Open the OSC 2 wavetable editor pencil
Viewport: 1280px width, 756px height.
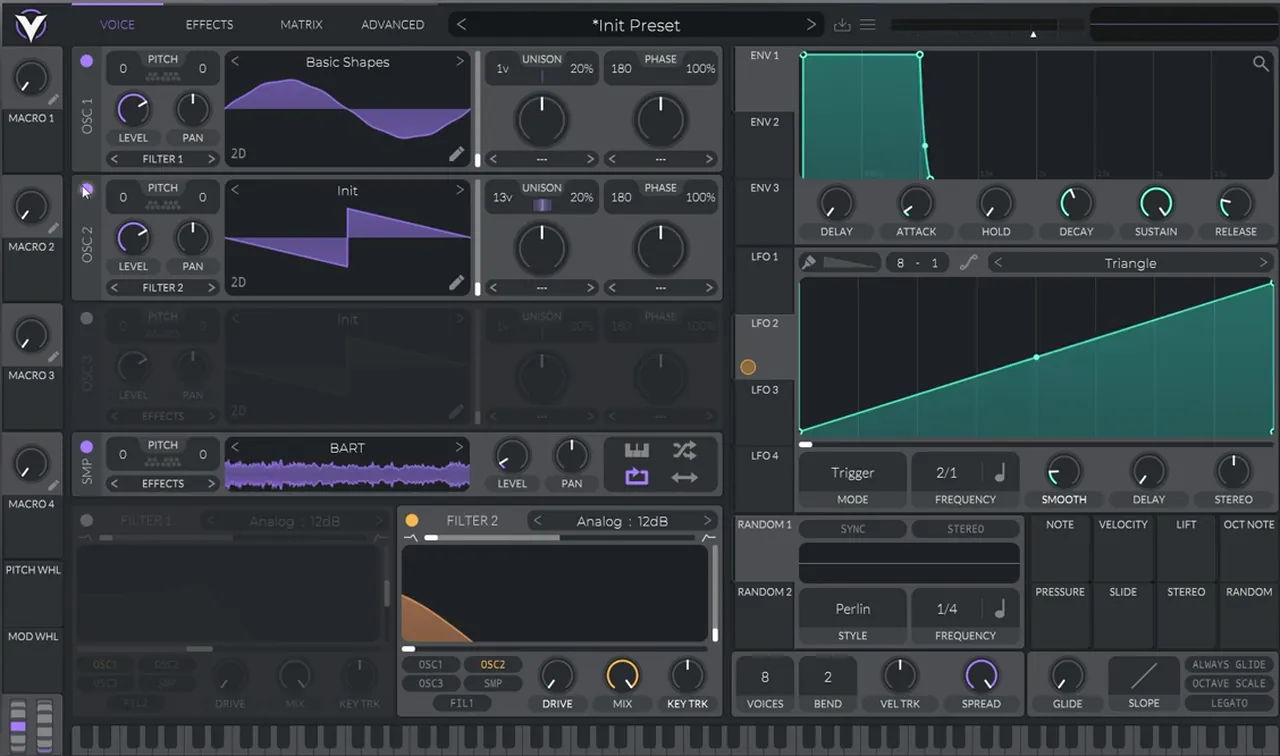point(457,283)
